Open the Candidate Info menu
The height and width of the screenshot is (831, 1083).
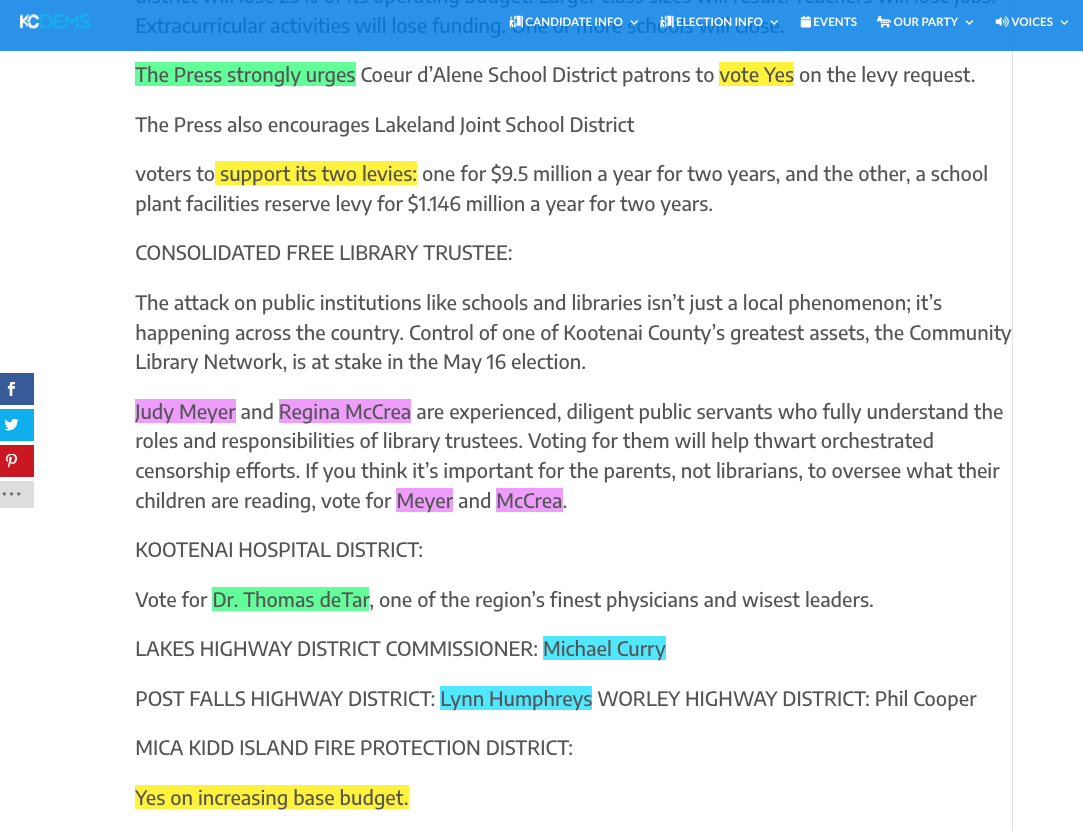tap(574, 22)
